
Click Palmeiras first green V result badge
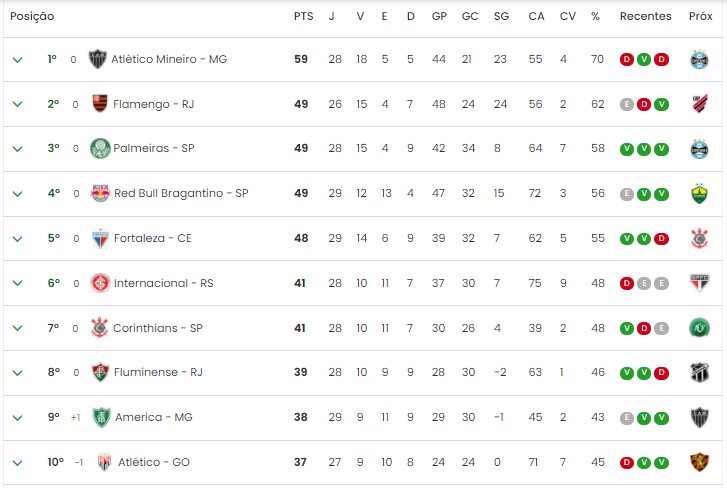click(x=626, y=149)
